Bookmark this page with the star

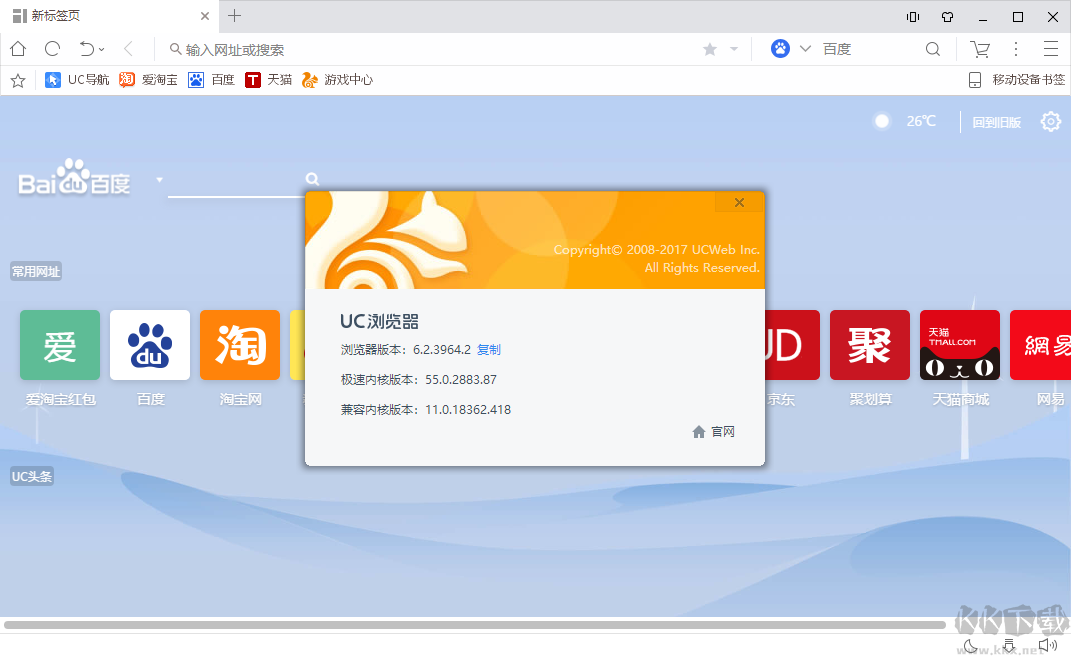pyautogui.click(x=708, y=48)
